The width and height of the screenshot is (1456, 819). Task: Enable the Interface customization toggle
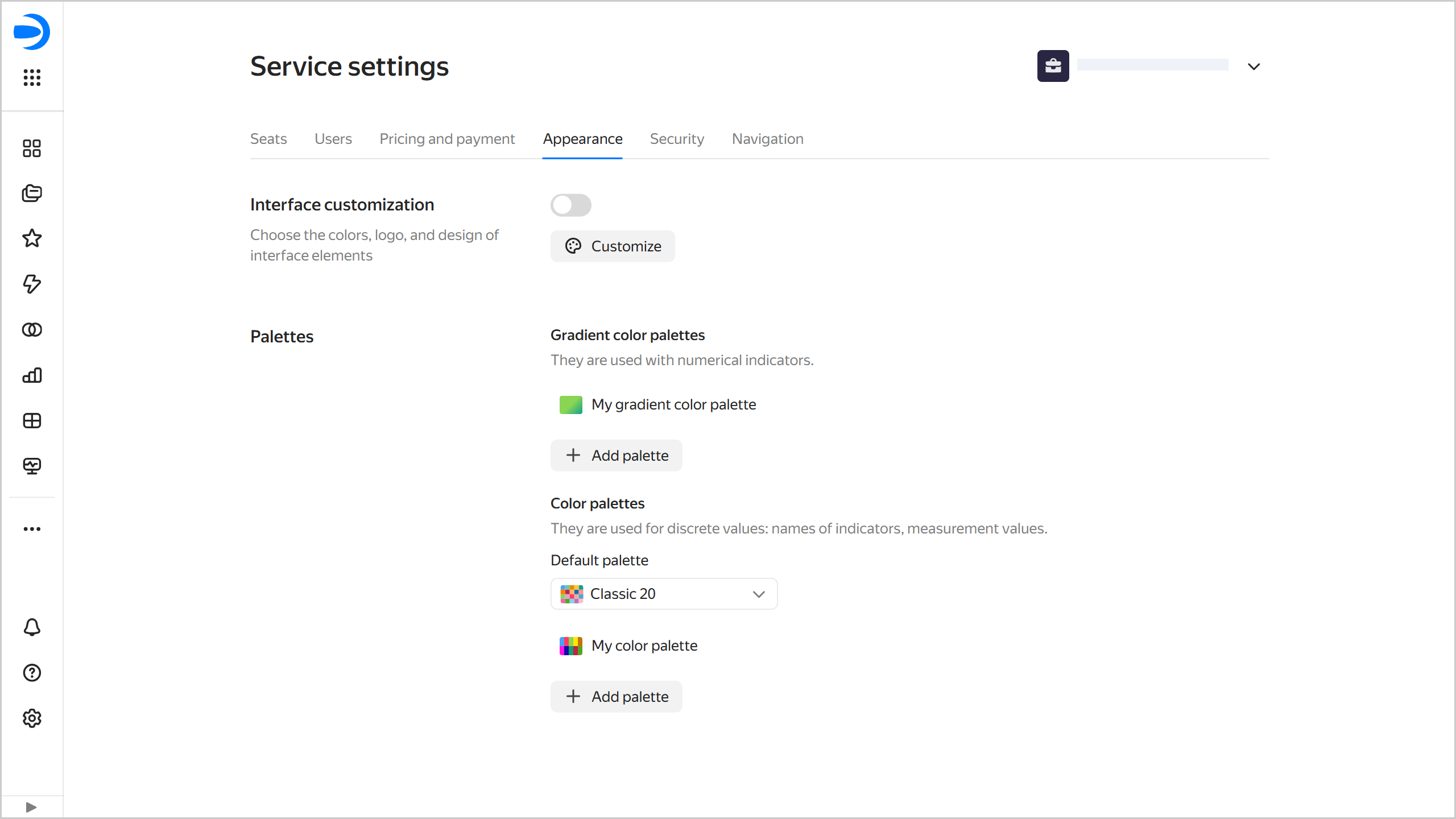tap(570, 205)
